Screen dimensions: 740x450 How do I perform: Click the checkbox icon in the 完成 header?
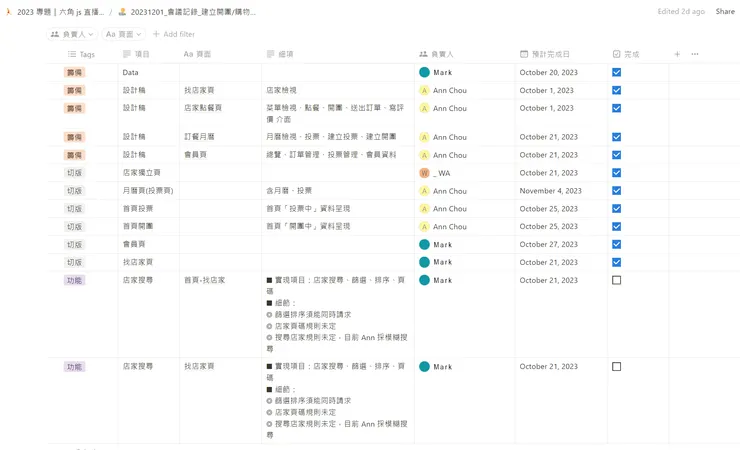(616, 54)
